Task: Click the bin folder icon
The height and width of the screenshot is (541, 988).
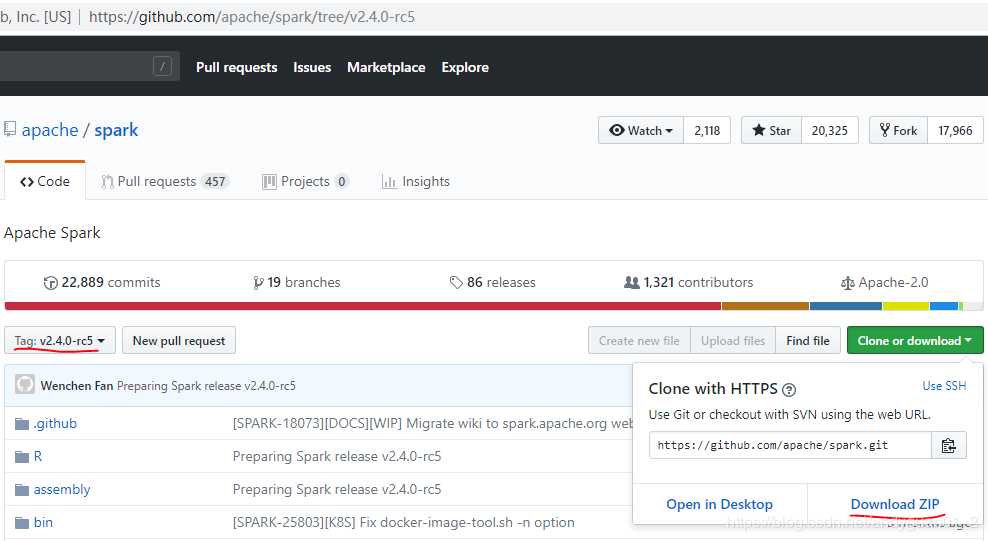Action: (x=22, y=523)
